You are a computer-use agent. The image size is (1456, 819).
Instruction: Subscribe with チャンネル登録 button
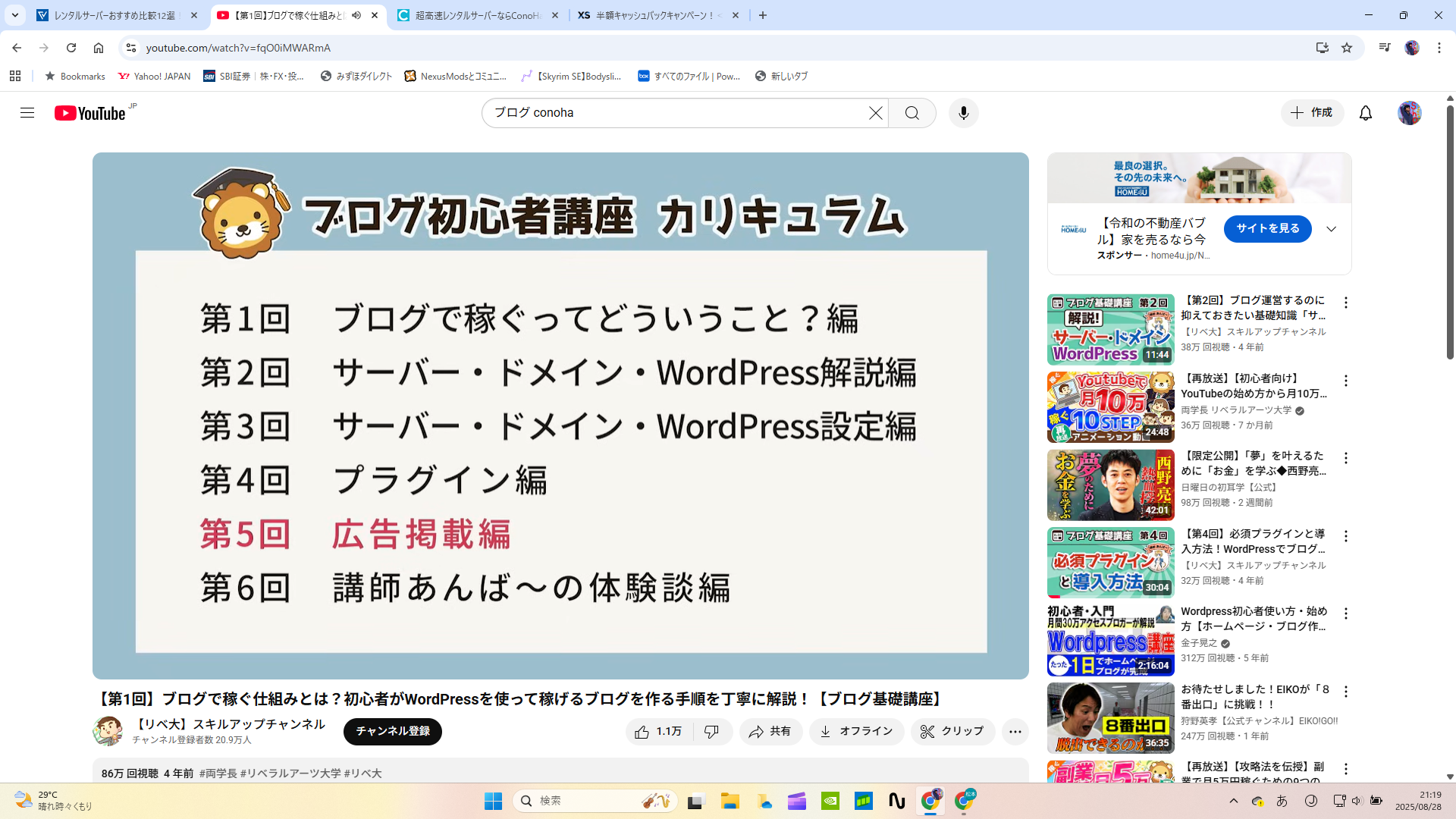coord(392,731)
